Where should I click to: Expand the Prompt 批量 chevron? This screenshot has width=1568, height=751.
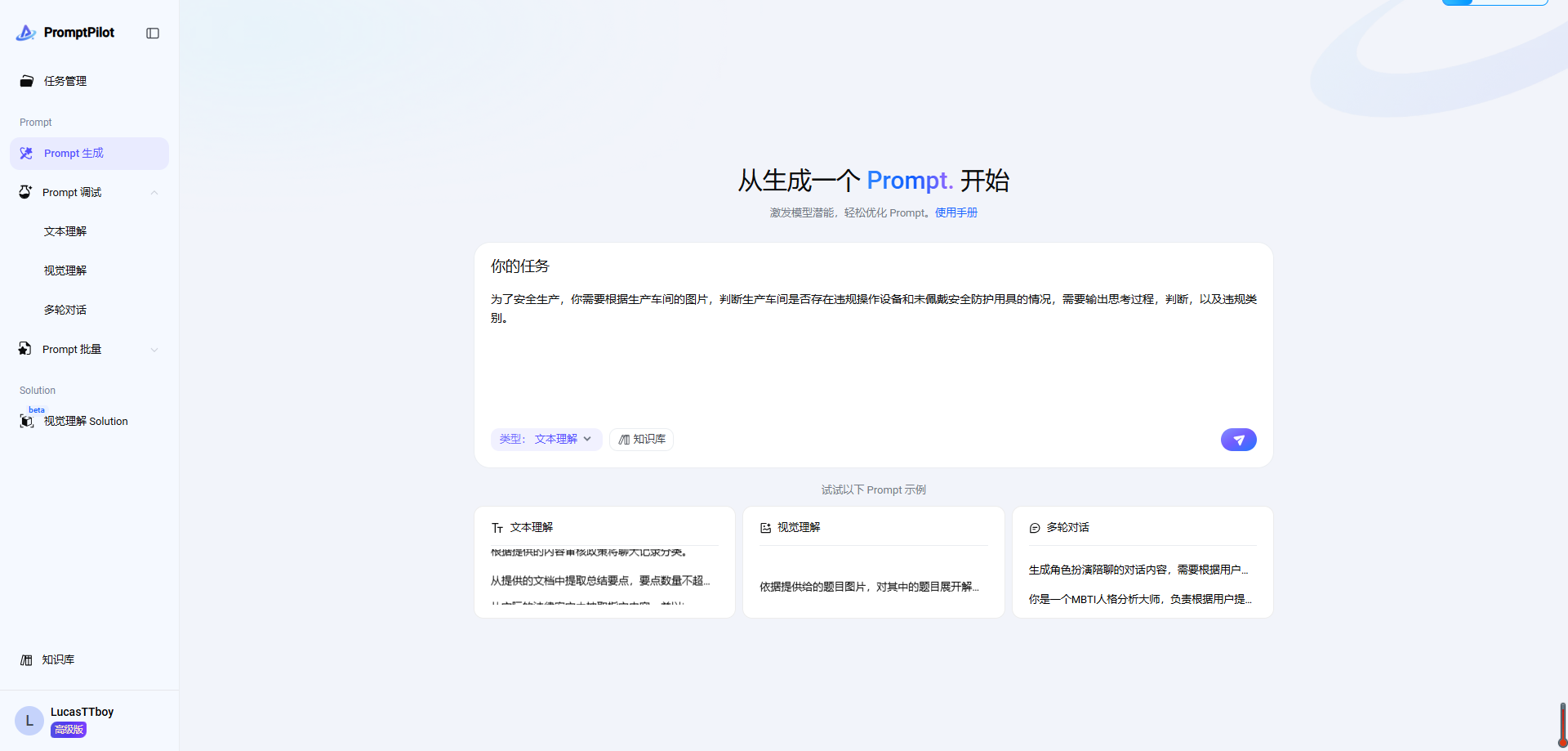[154, 350]
